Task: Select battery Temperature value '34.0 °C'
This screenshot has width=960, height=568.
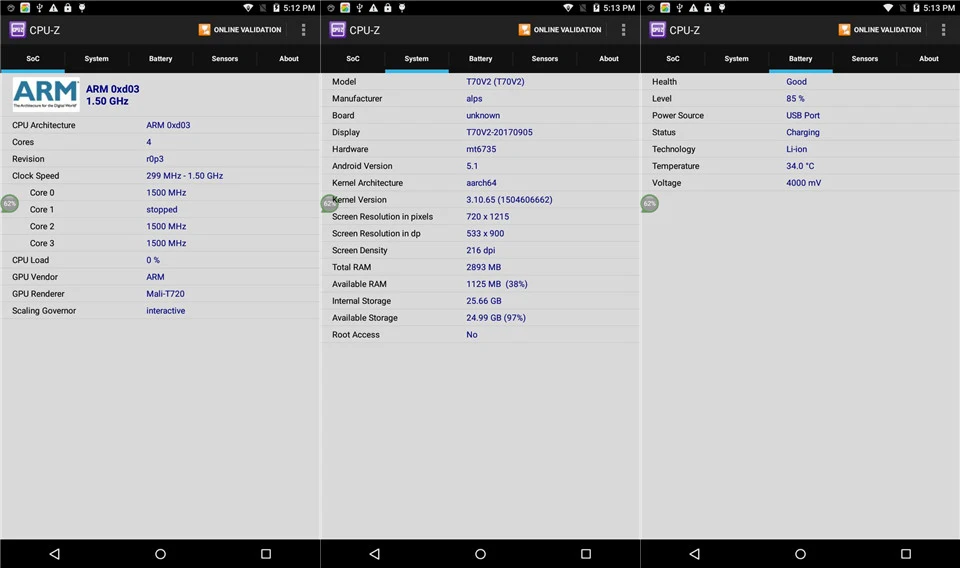Action: (800, 166)
